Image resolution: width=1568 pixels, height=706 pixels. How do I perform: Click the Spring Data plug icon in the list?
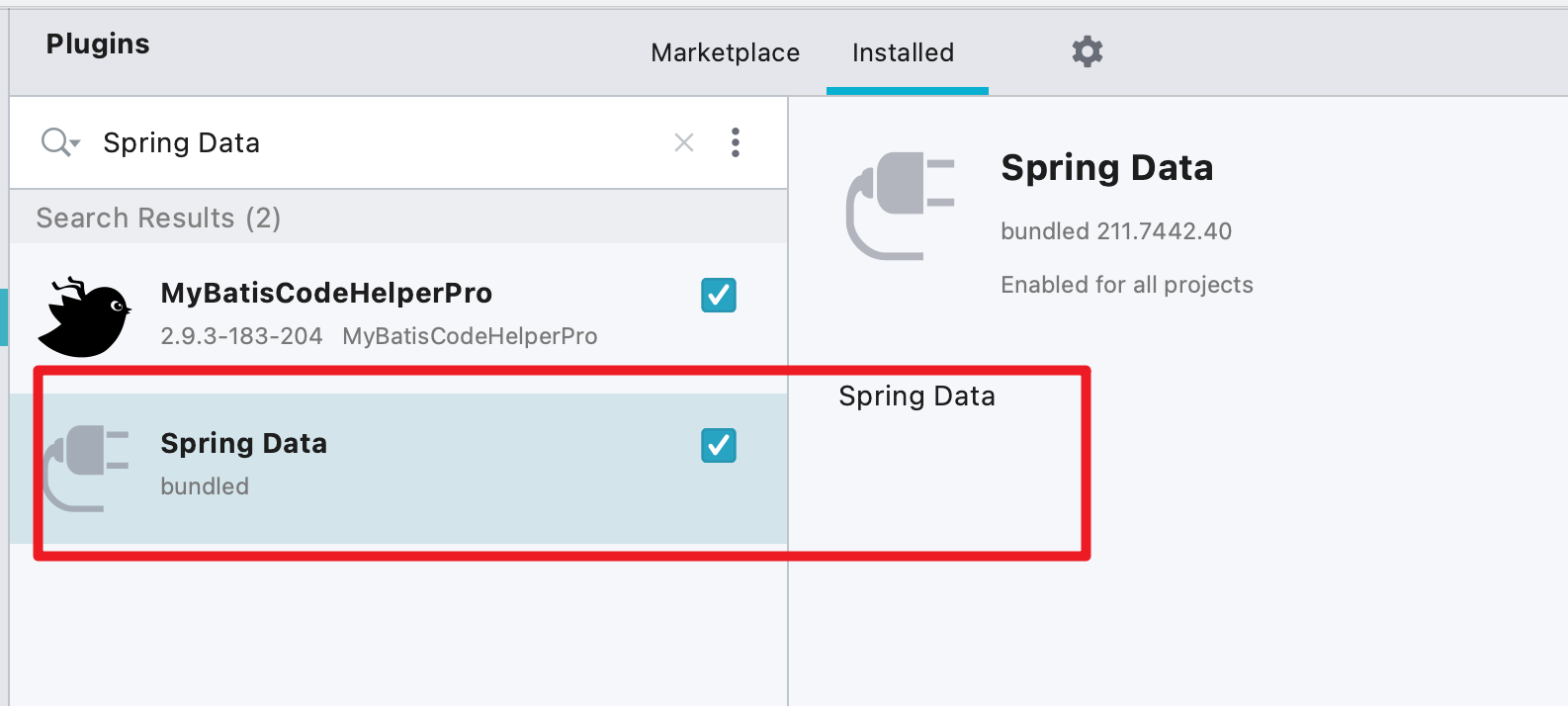[x=87, y=465]
